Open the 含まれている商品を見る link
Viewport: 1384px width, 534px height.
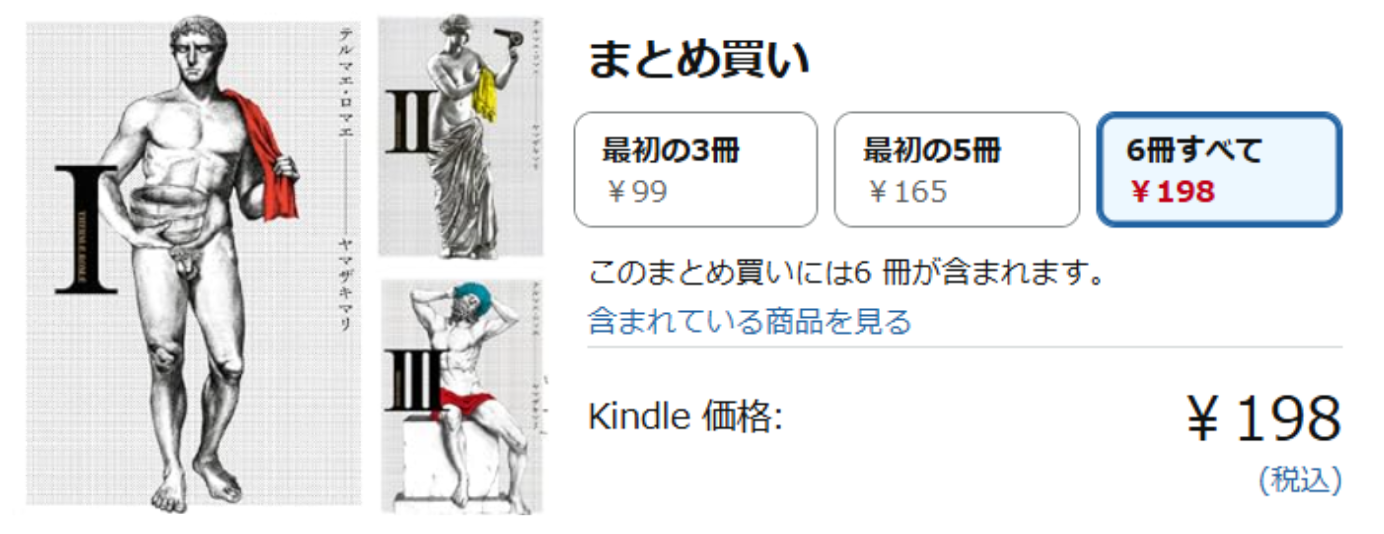coord(750,322)
